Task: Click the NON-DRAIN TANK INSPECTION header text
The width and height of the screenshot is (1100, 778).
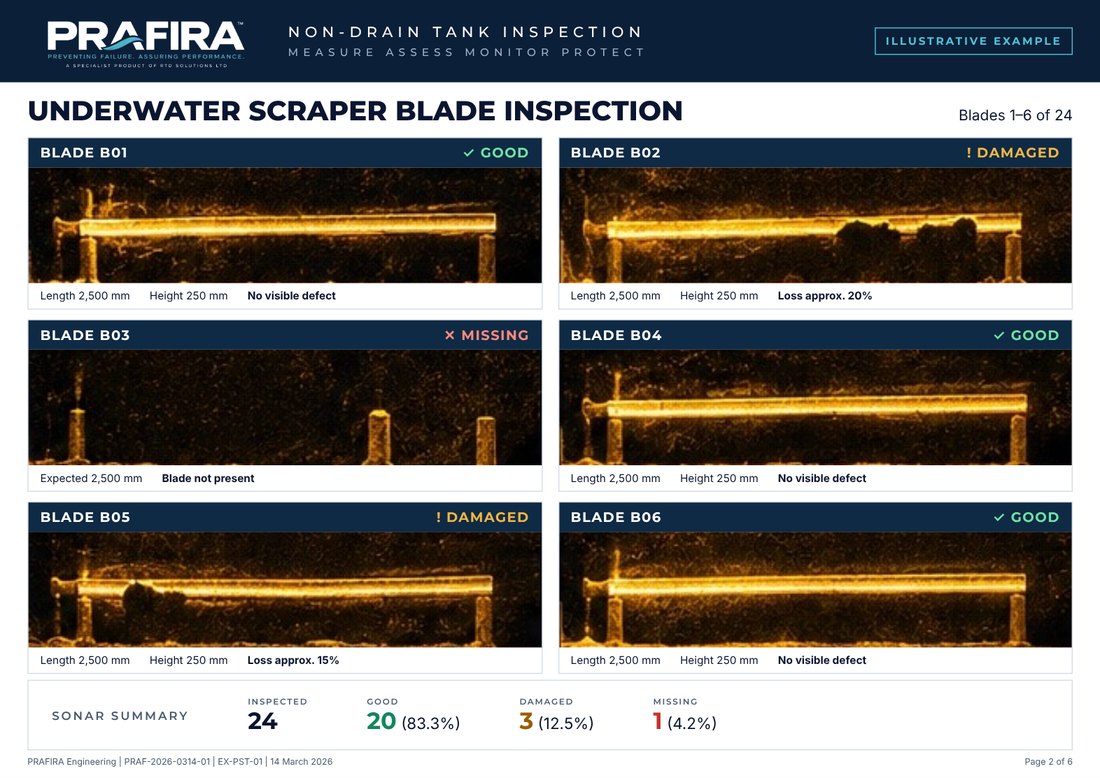Action: [465, 32]
